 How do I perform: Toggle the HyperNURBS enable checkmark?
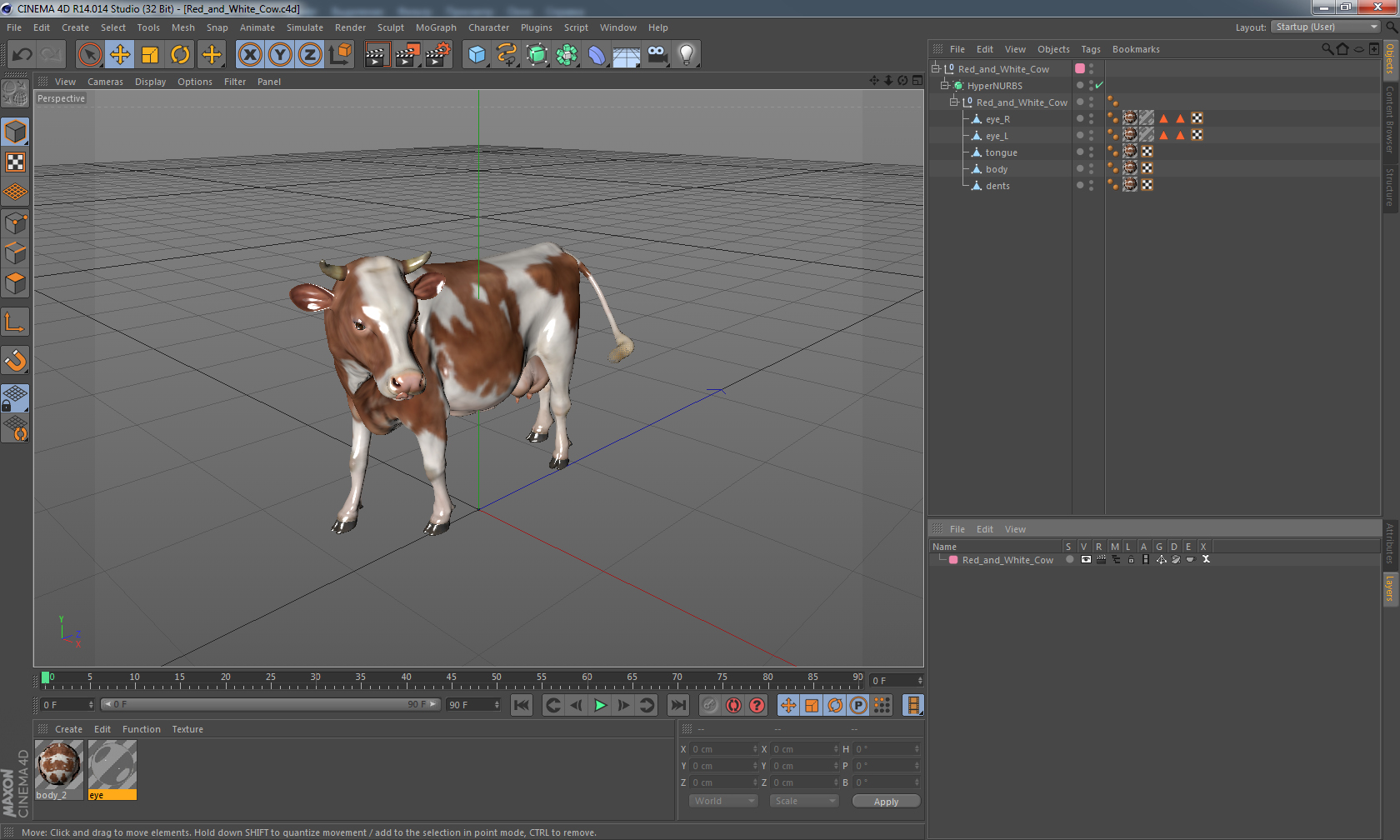click(1099, 85)
